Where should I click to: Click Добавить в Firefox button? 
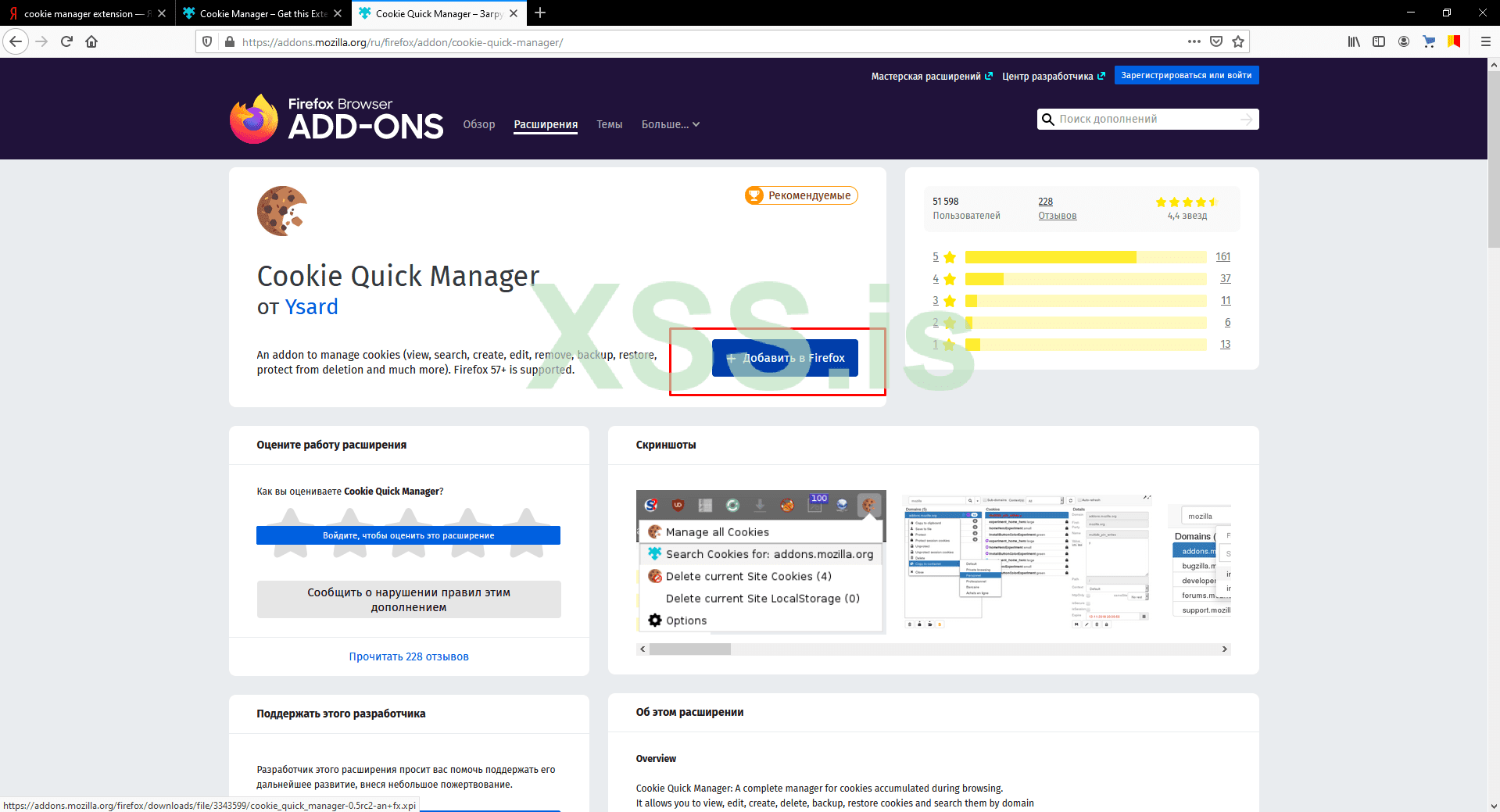785,358
